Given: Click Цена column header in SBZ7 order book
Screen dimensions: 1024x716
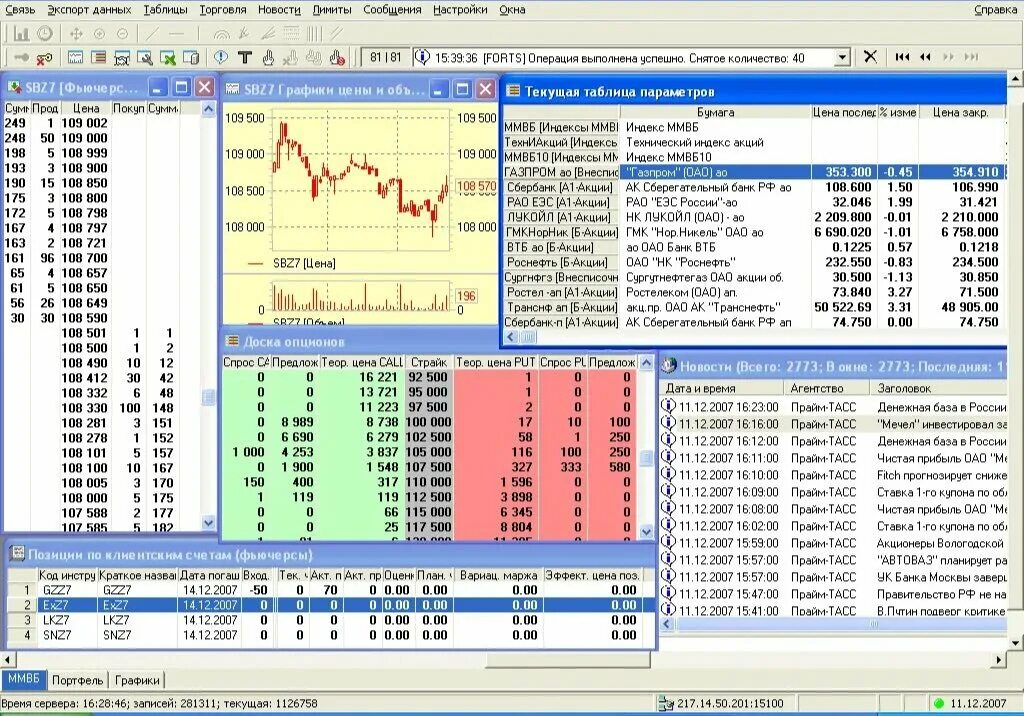Looking at the screenshot, I should tap(86, 108).
